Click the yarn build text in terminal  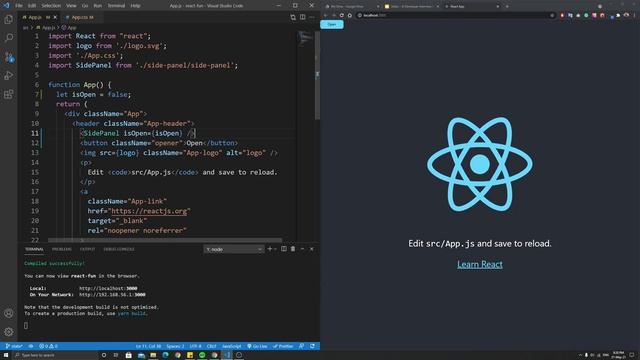(x=131, y=313)
